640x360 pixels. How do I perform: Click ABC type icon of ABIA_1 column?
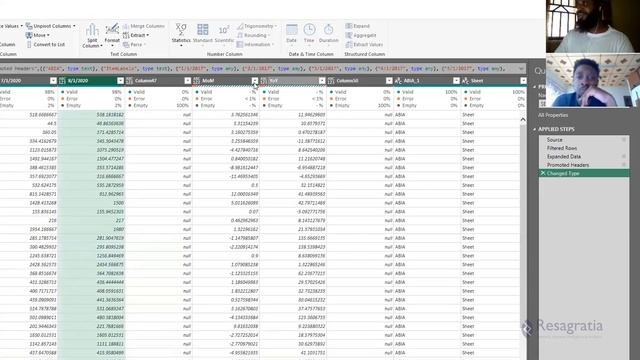pyautogui.click(x=398, y=81)
